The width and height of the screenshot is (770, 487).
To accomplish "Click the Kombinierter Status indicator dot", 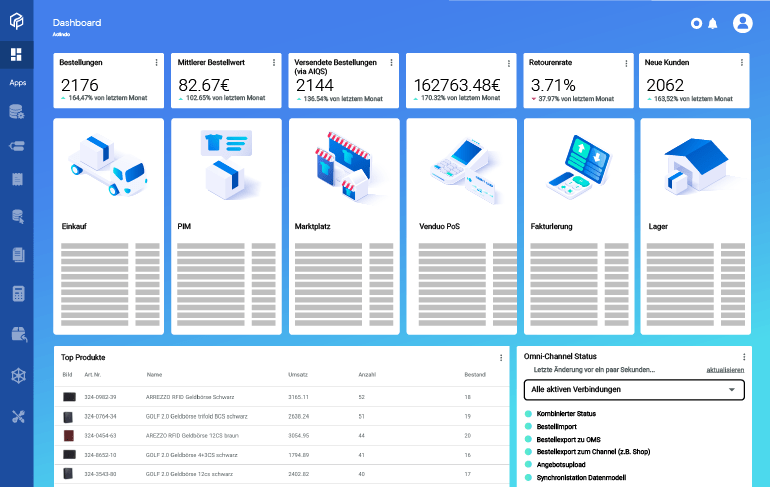I will coord(528,413).
